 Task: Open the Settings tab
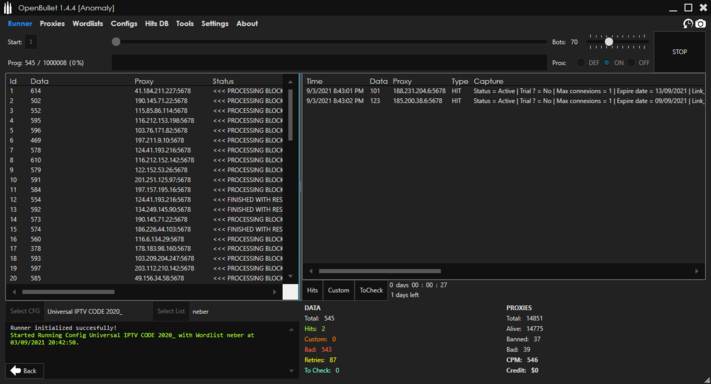pos(215,24)
